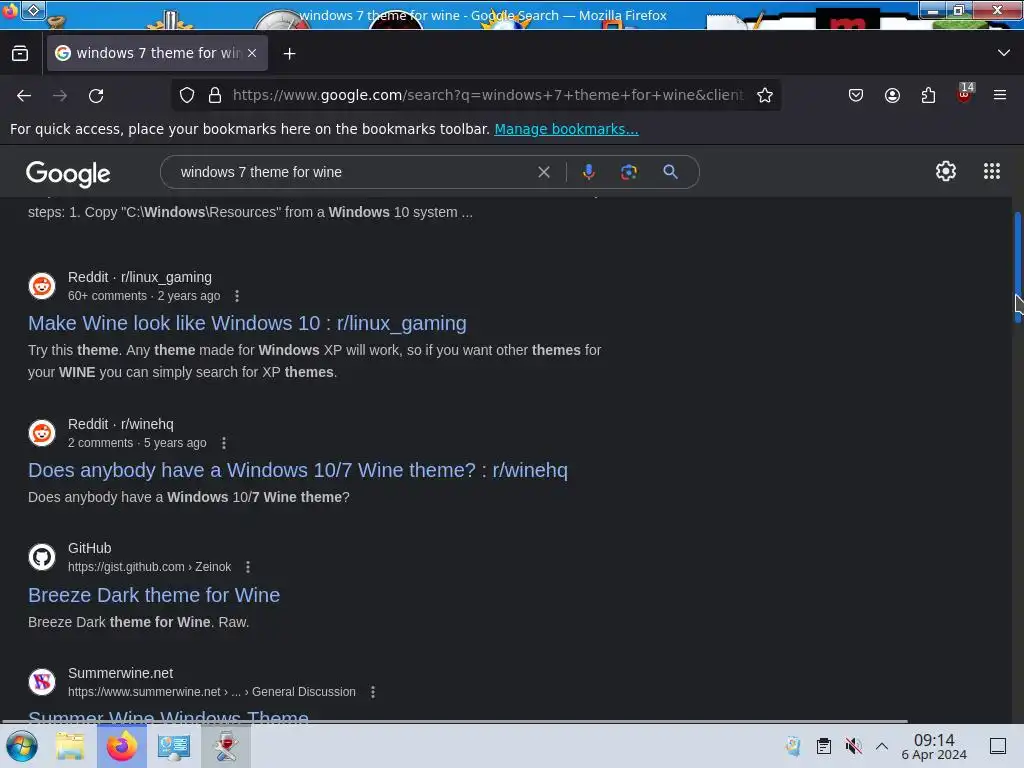Image resolution: width=1024 pixels, height=768 pixels.
Task: Open more options for r/winehq result
Action: pos(224,443)
